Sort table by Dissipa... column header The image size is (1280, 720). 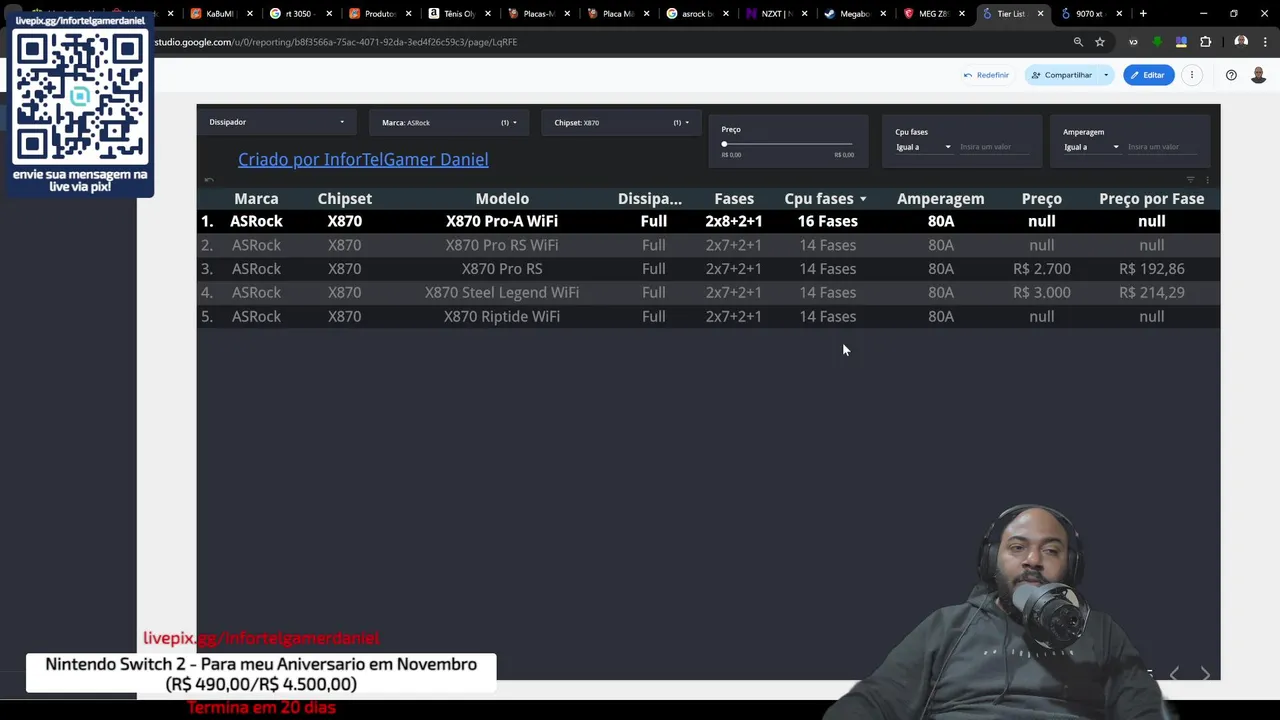click(x=650, y=199)
